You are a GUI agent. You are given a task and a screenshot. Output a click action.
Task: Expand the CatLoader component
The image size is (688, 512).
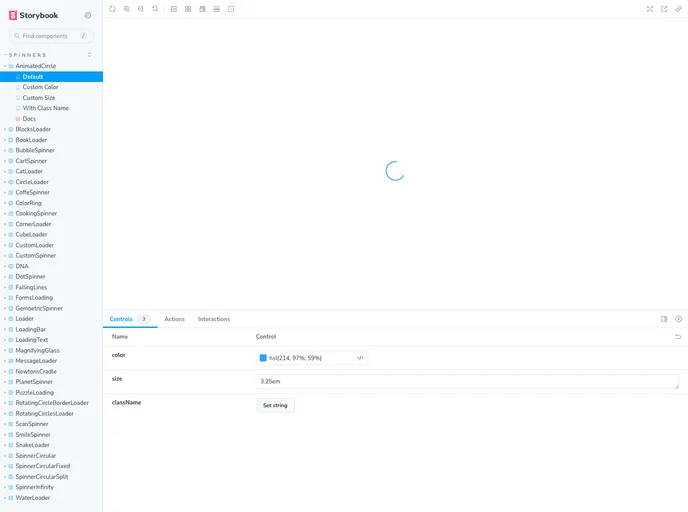[x=29, y=172]
